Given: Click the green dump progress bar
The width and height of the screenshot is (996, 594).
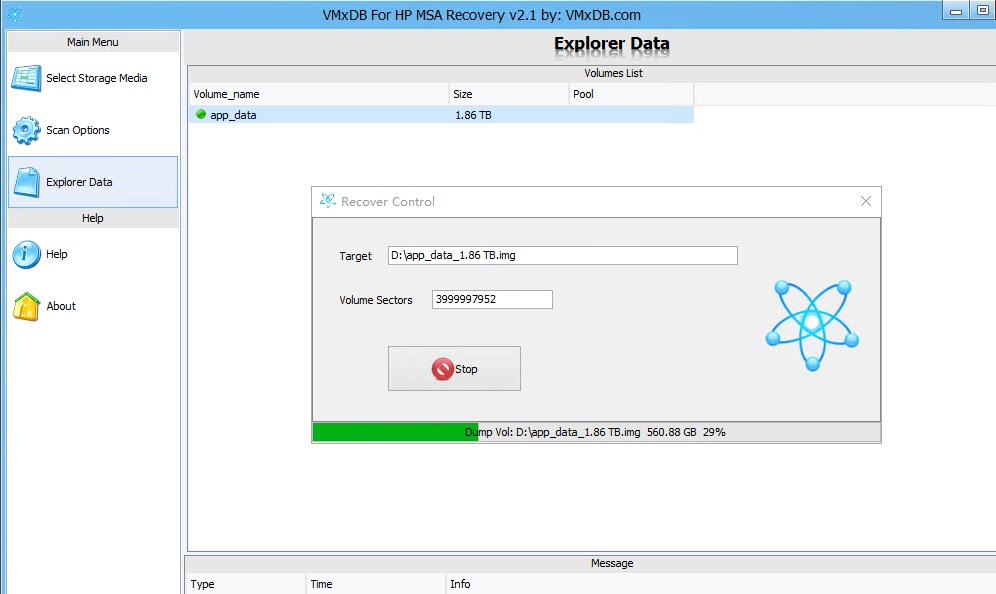Looking at the screenshot, I should click(395, 432).
